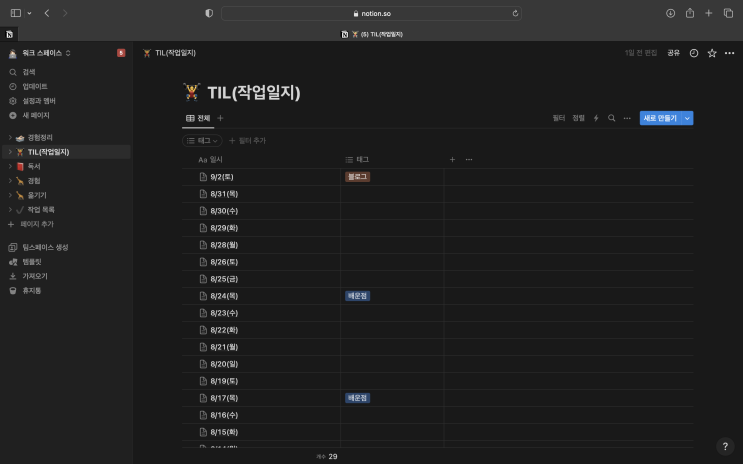Click the TIL(작업일지) breadcrumb
The height and width of the screenshot is (464, 743).
pyautogui.click(x=170, y=53)
